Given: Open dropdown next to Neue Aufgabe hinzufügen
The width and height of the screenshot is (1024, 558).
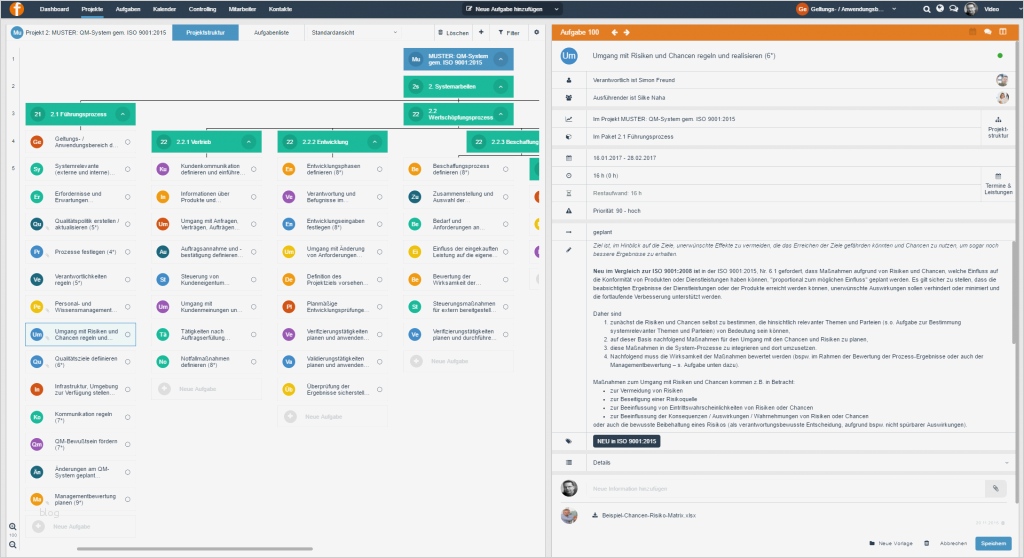Looking at the screenshot, I should 556,9.
